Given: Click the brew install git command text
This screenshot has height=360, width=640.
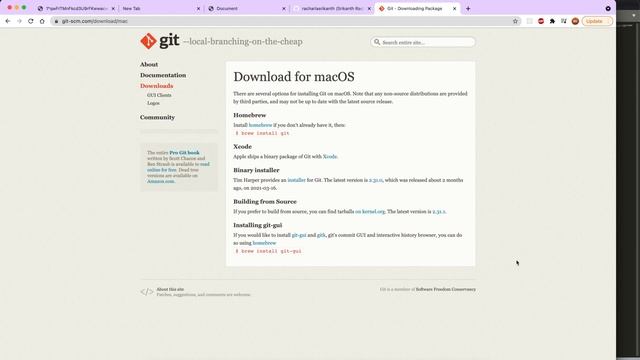Looking at the screenshot, I should coord(262,133).
